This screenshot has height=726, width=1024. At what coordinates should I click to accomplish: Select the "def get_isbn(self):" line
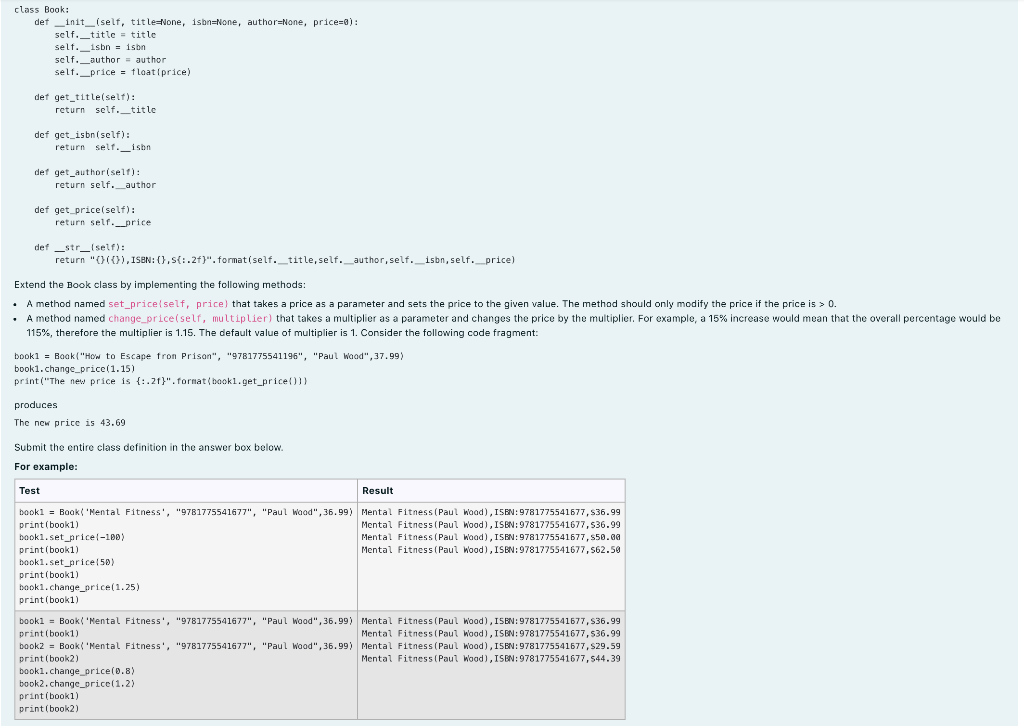[x=82, y=134]
